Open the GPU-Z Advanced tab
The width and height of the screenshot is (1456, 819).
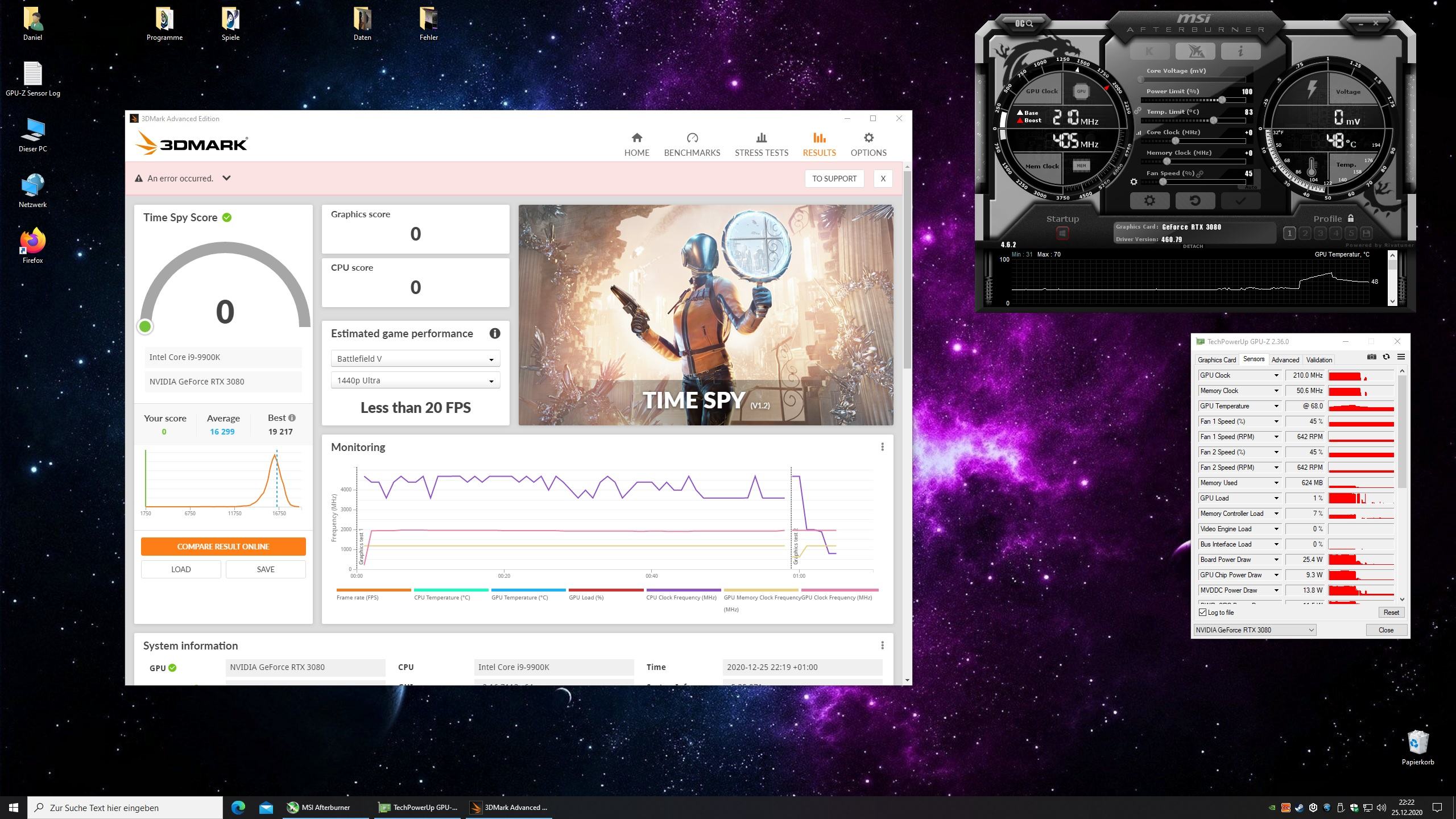click(1285, 359)
